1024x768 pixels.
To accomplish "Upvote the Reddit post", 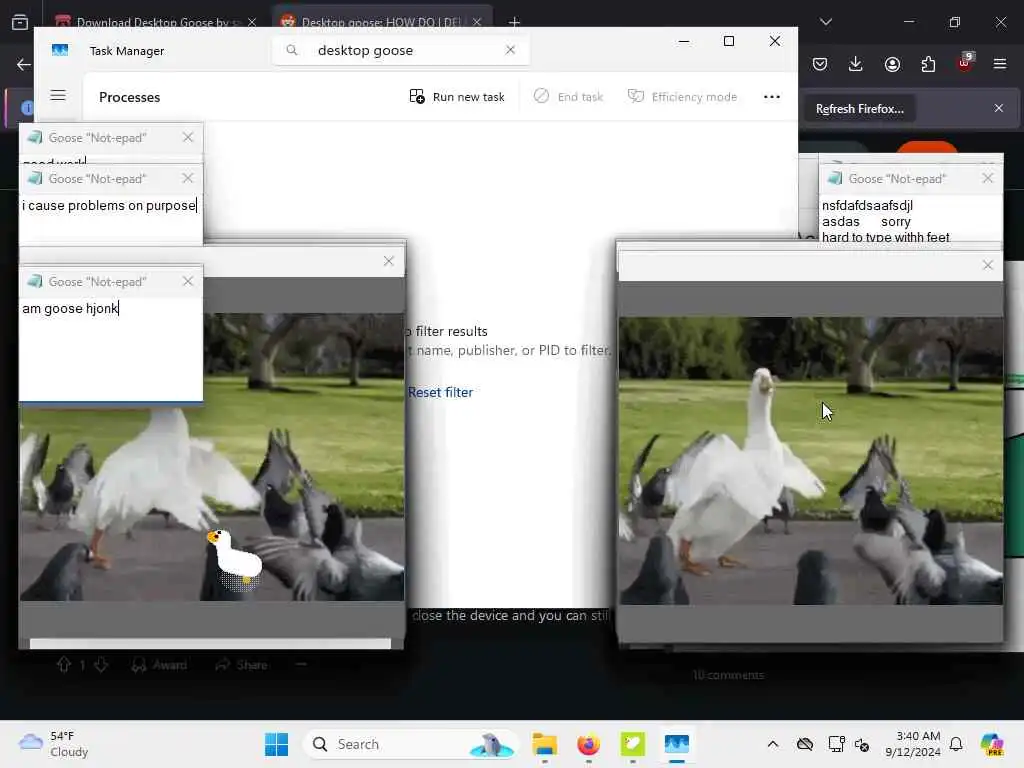I will click(63, 665).
